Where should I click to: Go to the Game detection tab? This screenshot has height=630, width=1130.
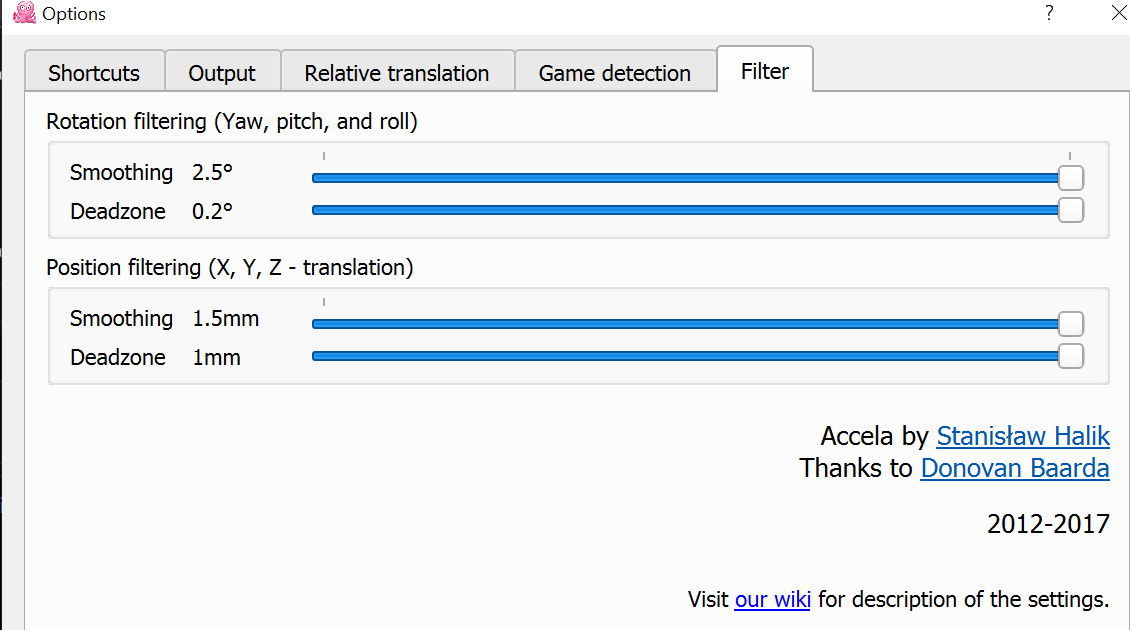click(x=614, y=73)
